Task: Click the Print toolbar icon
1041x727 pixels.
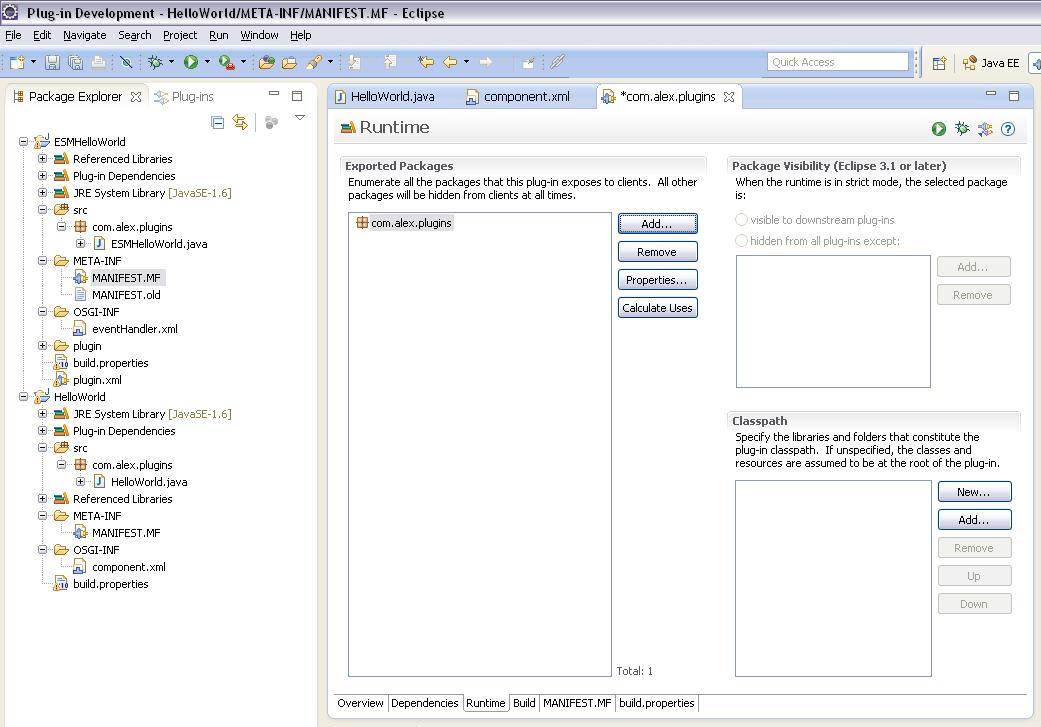Action: 98,62
